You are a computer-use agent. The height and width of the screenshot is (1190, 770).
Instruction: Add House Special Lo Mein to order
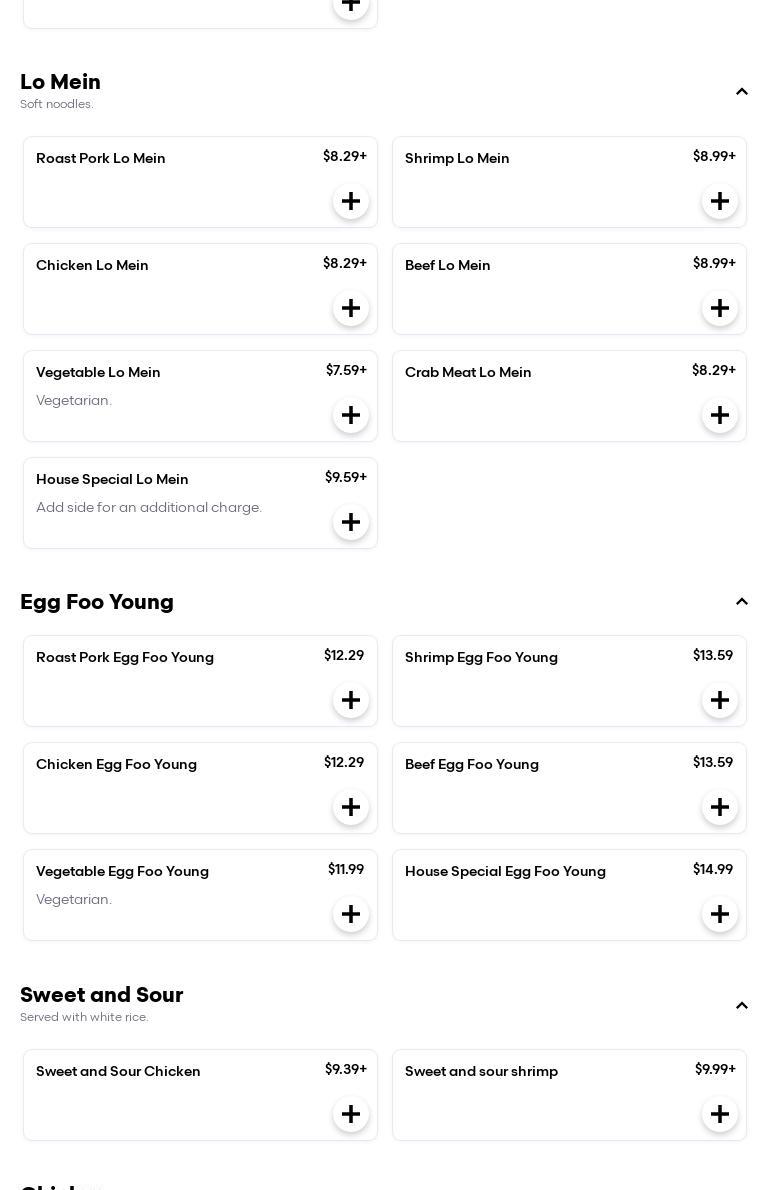(x=351, y=522)
